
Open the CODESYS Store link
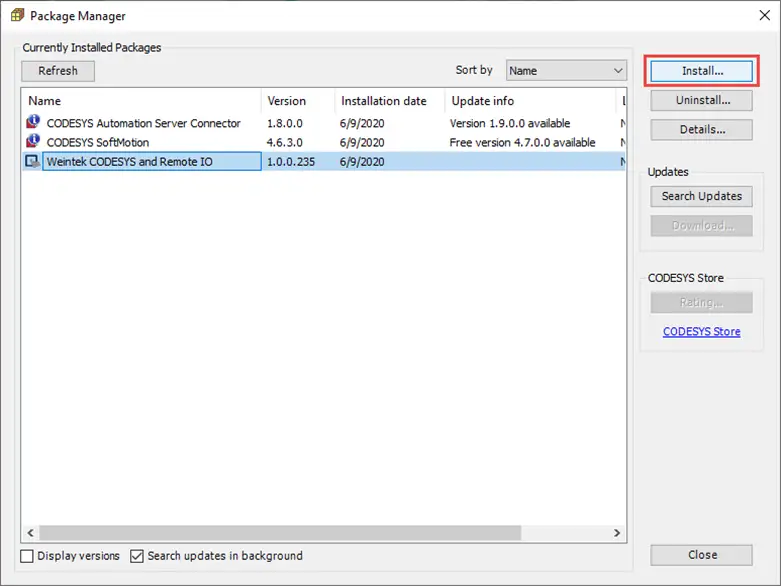click(701, 332)
